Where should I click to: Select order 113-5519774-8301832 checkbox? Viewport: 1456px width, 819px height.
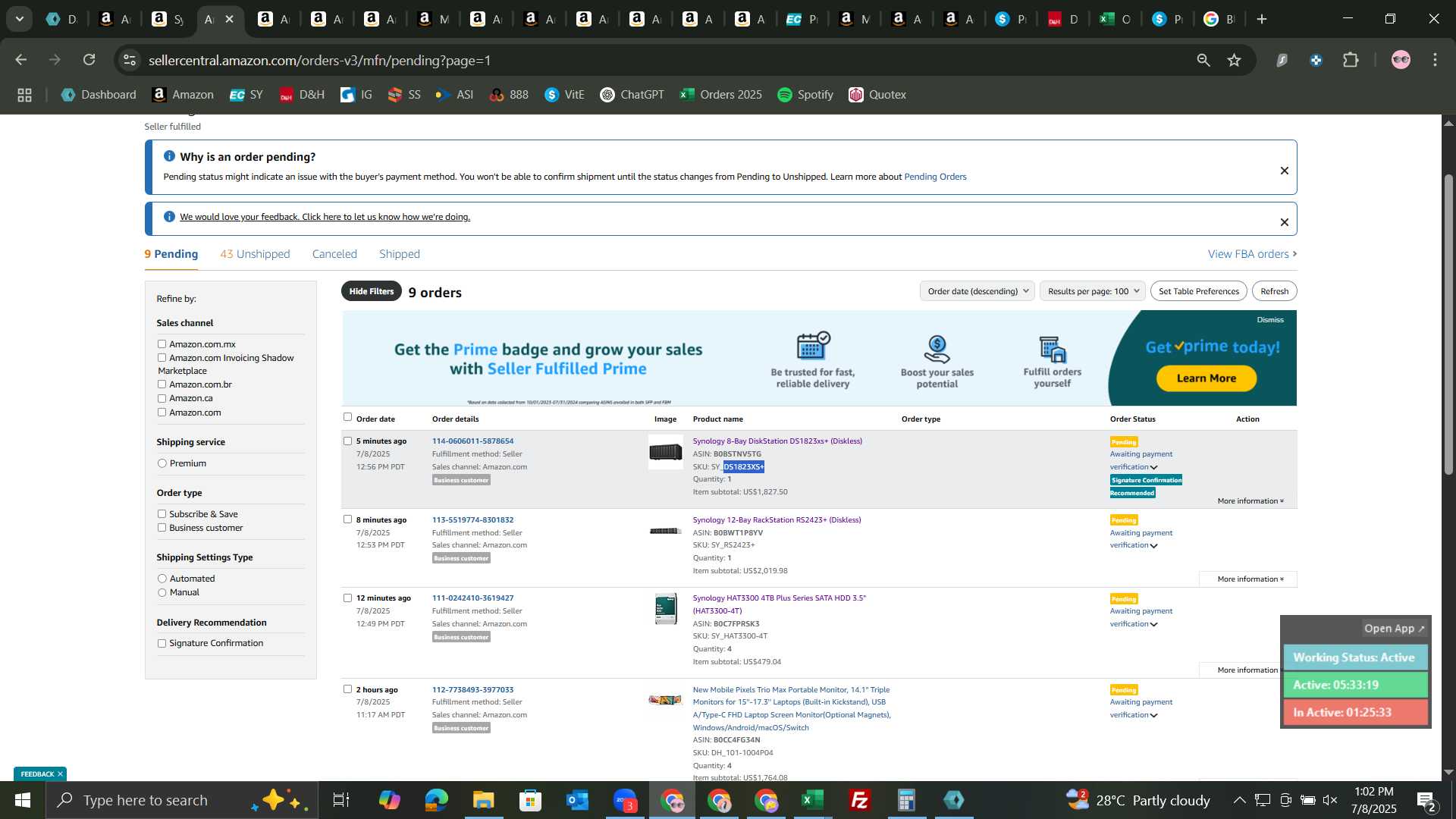point(347,519)
